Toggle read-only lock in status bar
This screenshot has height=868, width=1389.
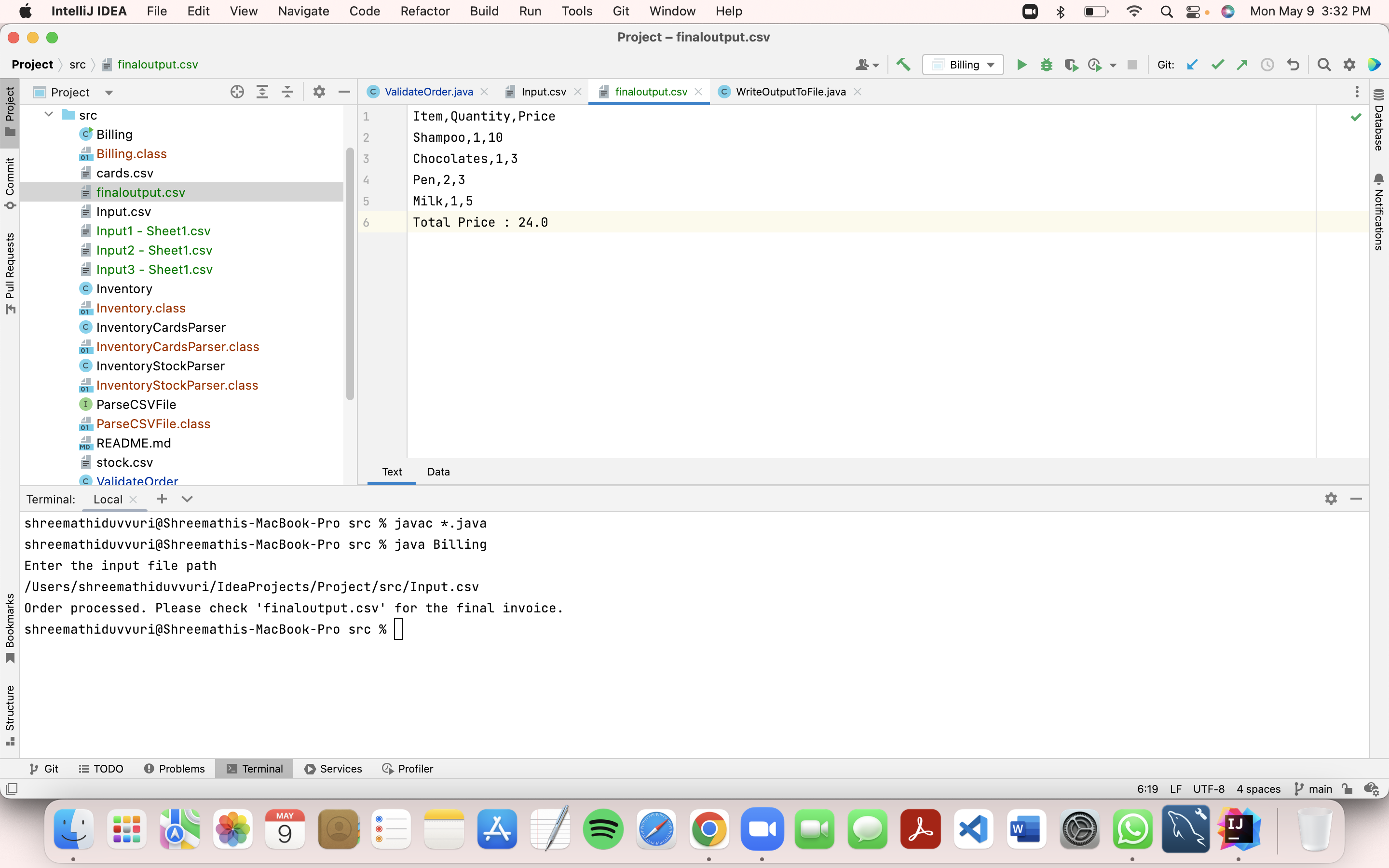(1347, 789)
